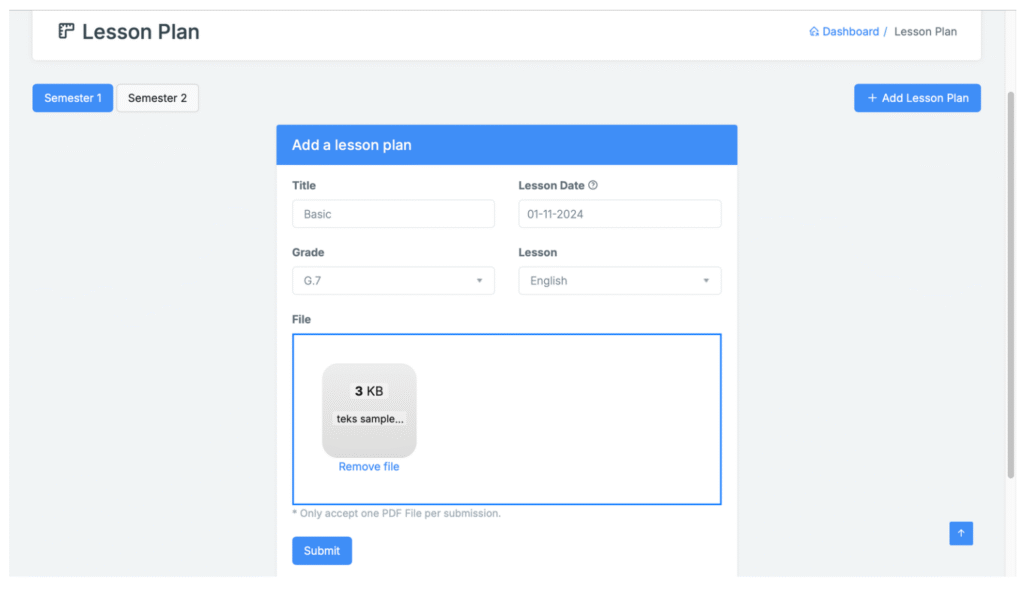Click the Remove file link
The image size is (1024, 591).
[x=368, y=467]
